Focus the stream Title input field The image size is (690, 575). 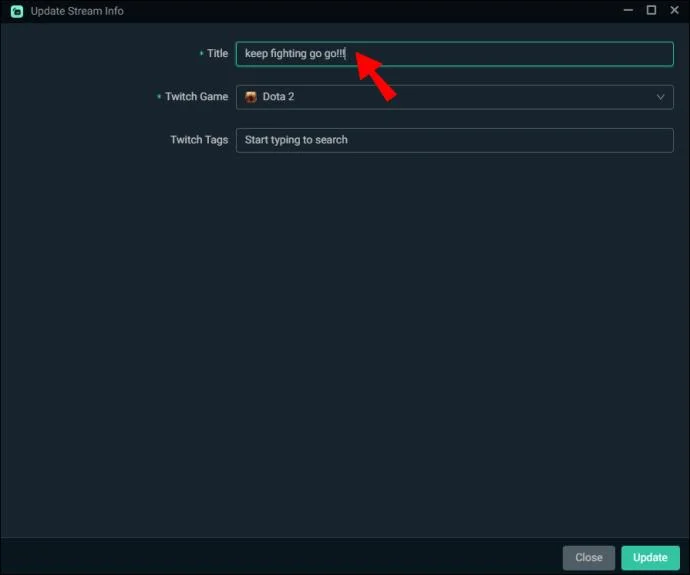coord(455,54)
